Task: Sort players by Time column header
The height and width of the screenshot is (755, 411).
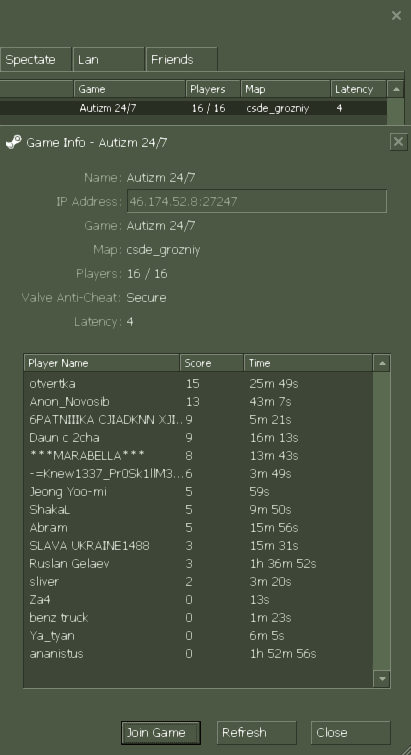Action: (x=308, y=363)
